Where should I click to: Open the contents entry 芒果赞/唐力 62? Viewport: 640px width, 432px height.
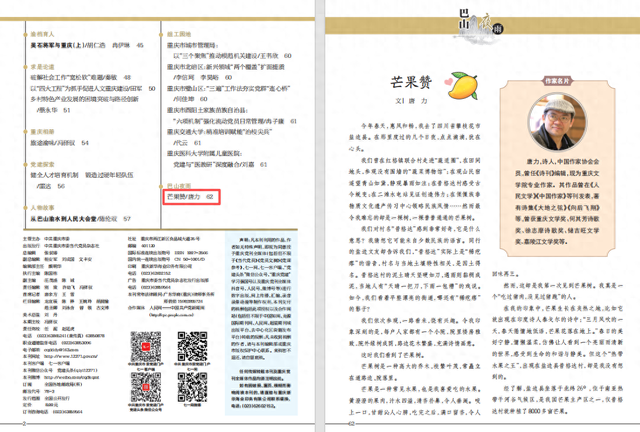point(190,197)
